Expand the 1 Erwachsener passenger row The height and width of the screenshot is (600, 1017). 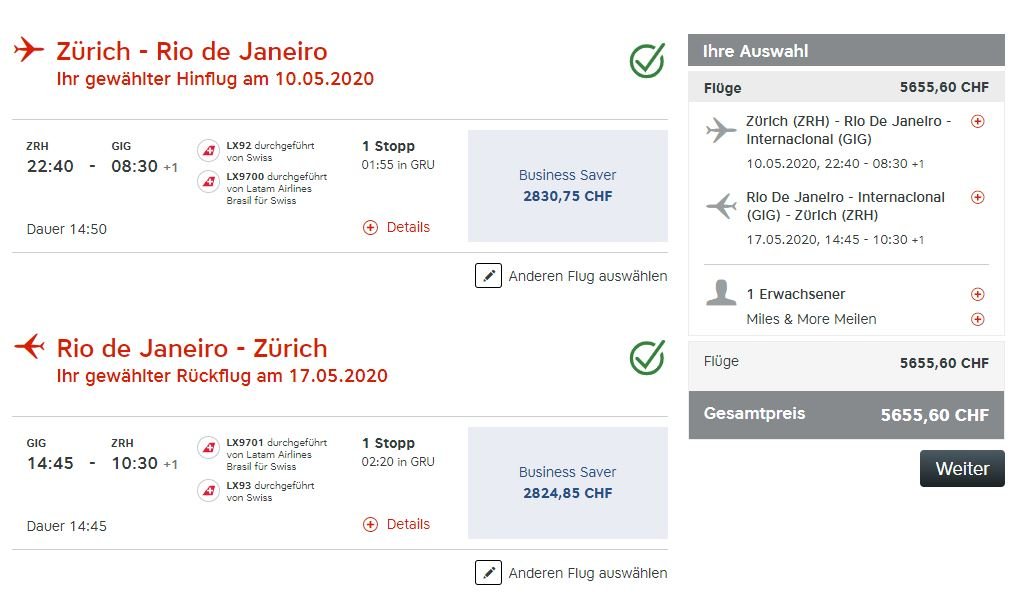point(977,294)
